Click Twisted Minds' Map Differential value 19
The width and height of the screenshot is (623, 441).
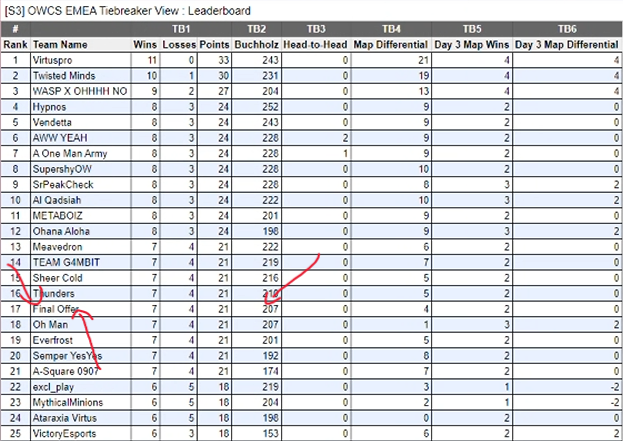(x=424, y=76)
